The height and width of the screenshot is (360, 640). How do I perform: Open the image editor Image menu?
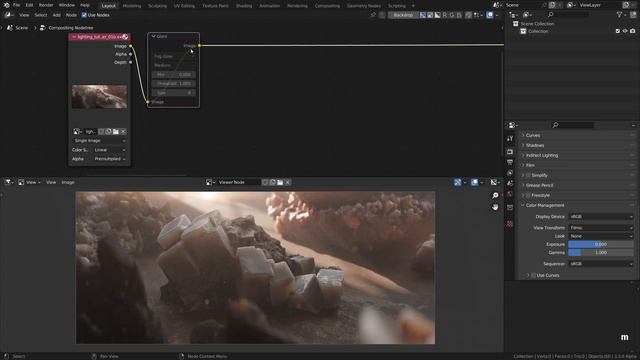point(68,182)
